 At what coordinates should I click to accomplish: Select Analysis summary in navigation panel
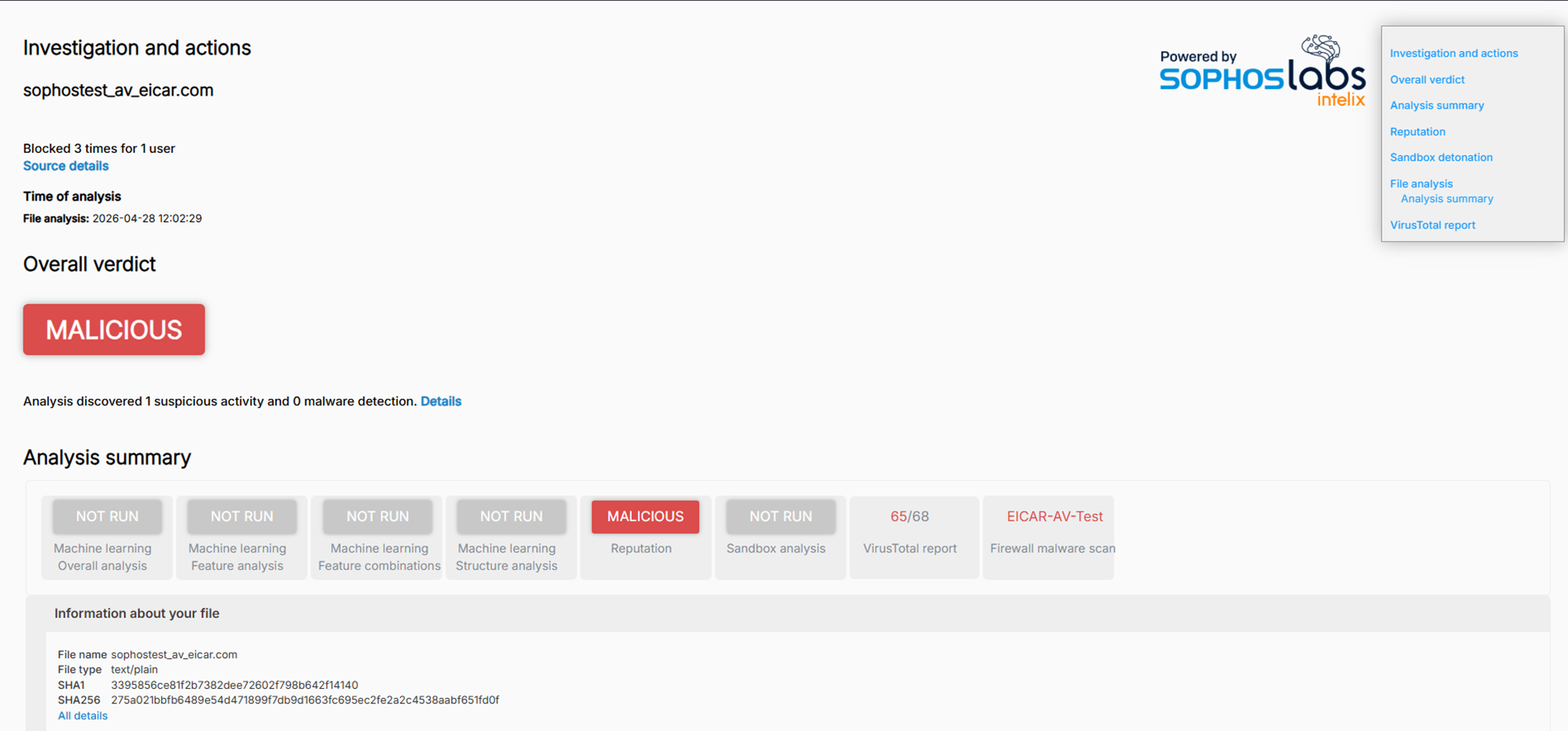(1437, 105)
